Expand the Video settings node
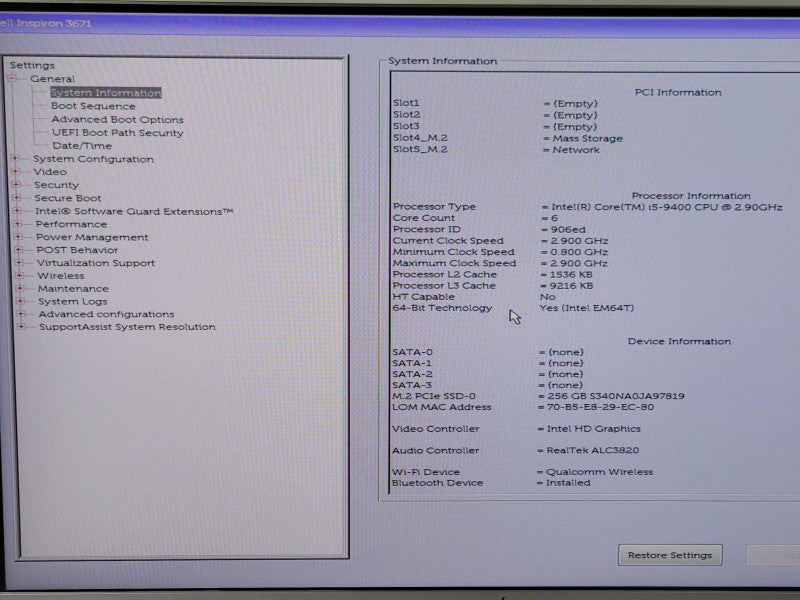 [x=16, y=171]
